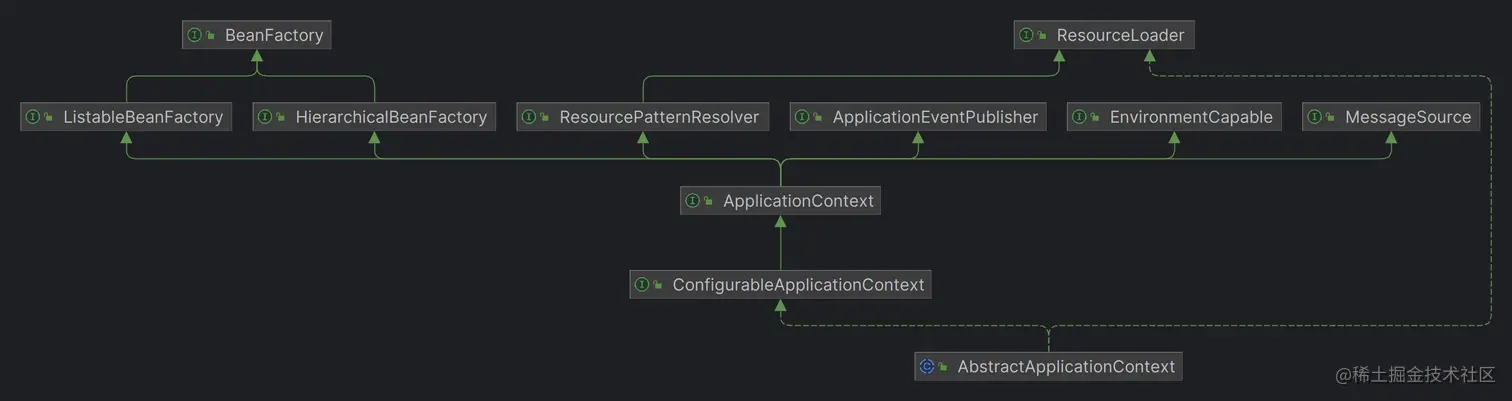Click the ResourcePatternResolver node label
Screen dimensions: 1512x401
tap(659, 117)
